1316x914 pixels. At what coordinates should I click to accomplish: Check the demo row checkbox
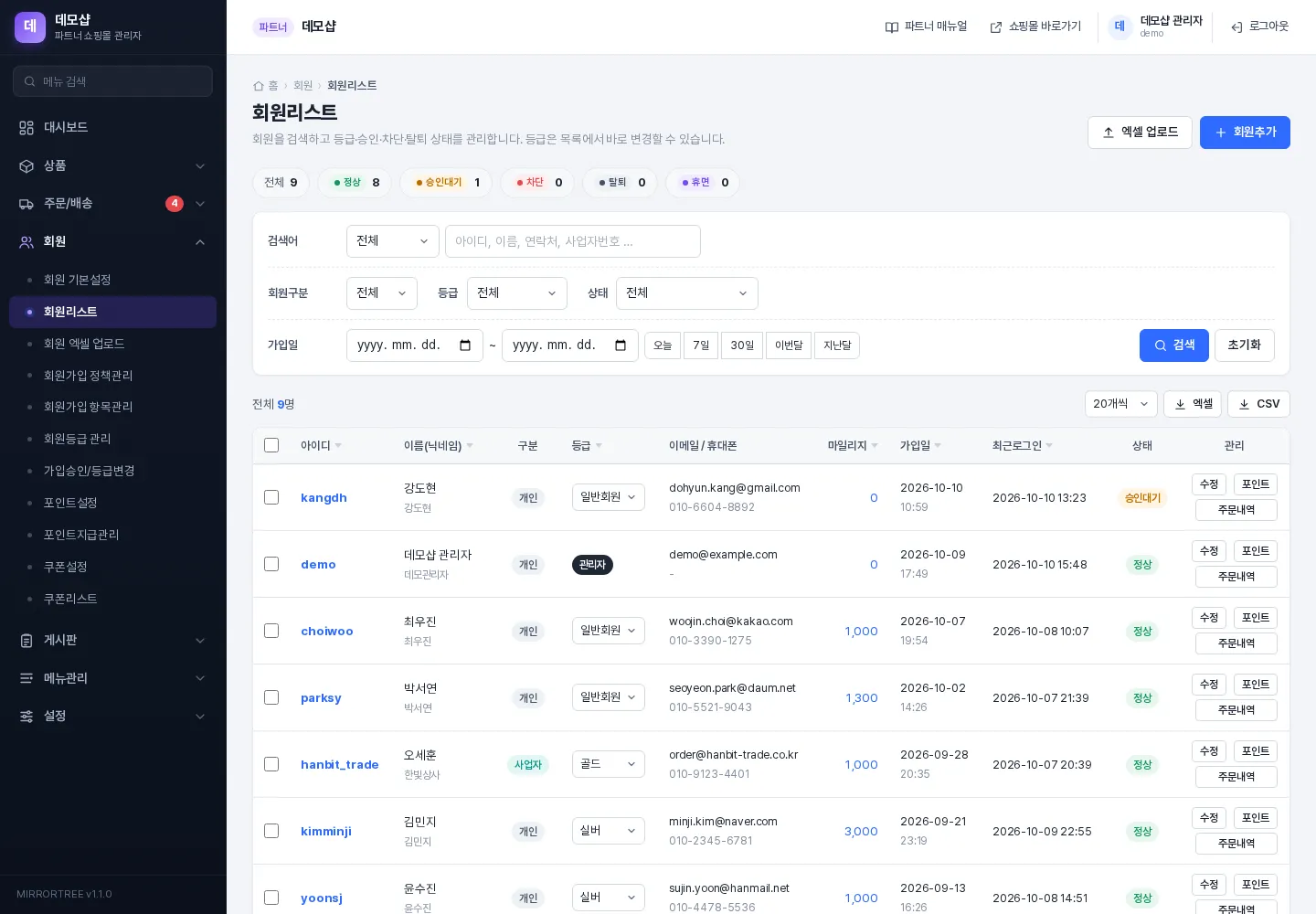tap(271, 564)
